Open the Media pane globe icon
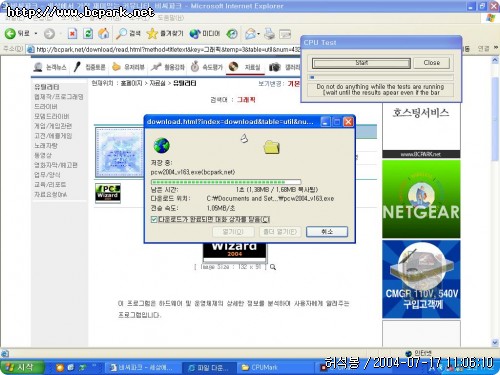Screen dimensions: 500x375 coord(205,33)
